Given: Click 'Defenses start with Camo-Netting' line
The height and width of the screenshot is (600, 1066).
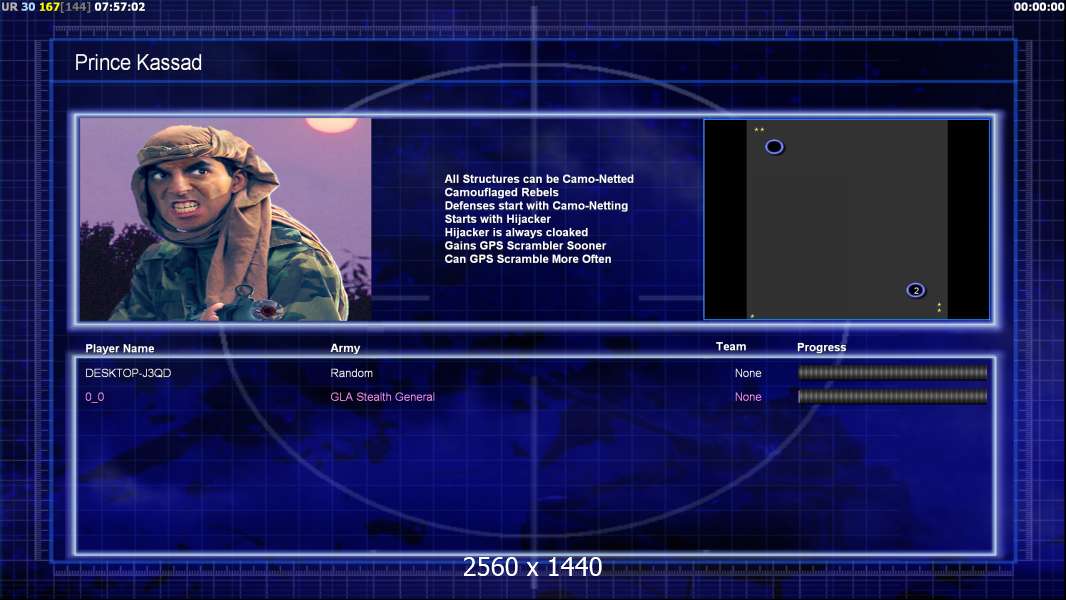Looking at the screenshot, I should [x=536, y=205].
